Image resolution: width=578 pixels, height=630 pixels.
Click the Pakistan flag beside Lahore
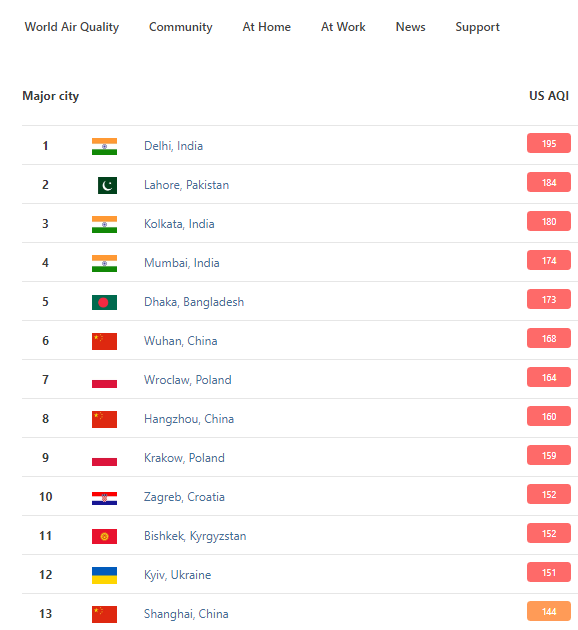(107, 185)
